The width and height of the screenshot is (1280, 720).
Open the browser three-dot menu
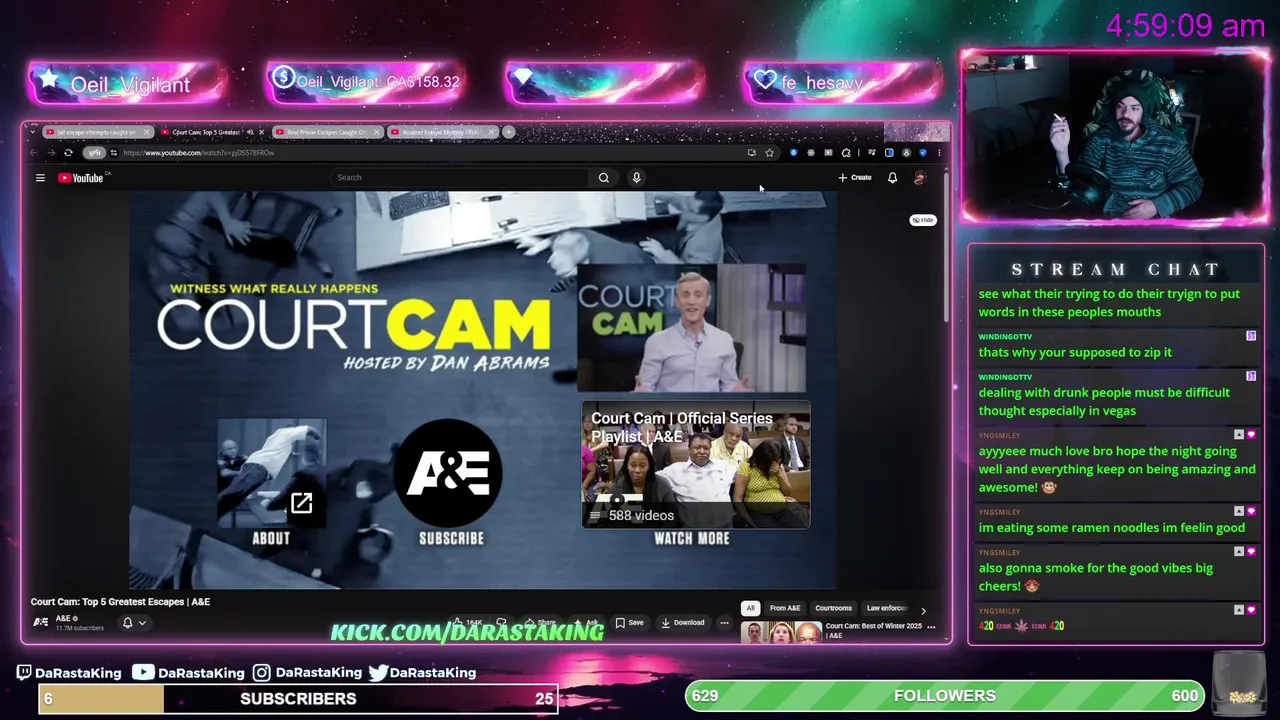click(939, 153)
